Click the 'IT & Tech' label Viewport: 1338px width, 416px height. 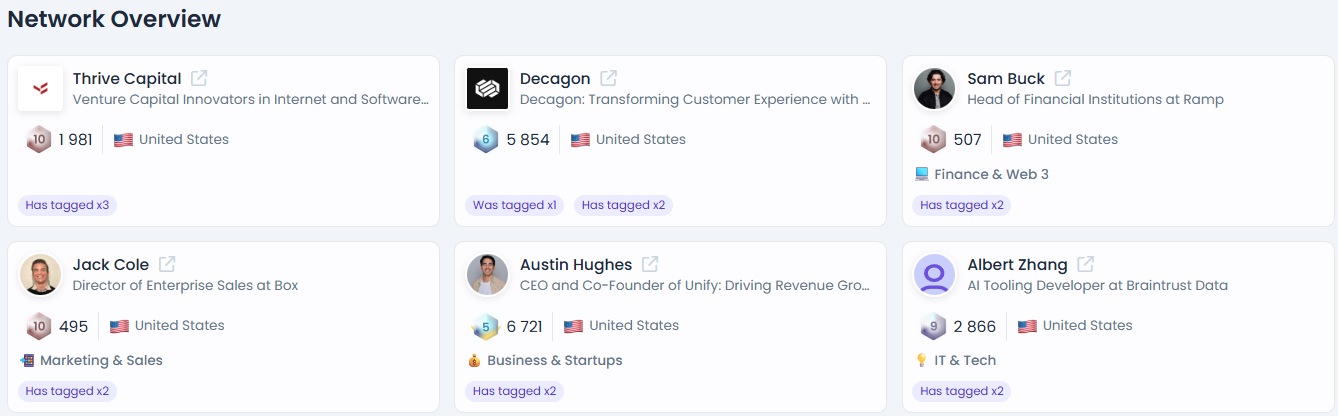(x=965, y=360)
